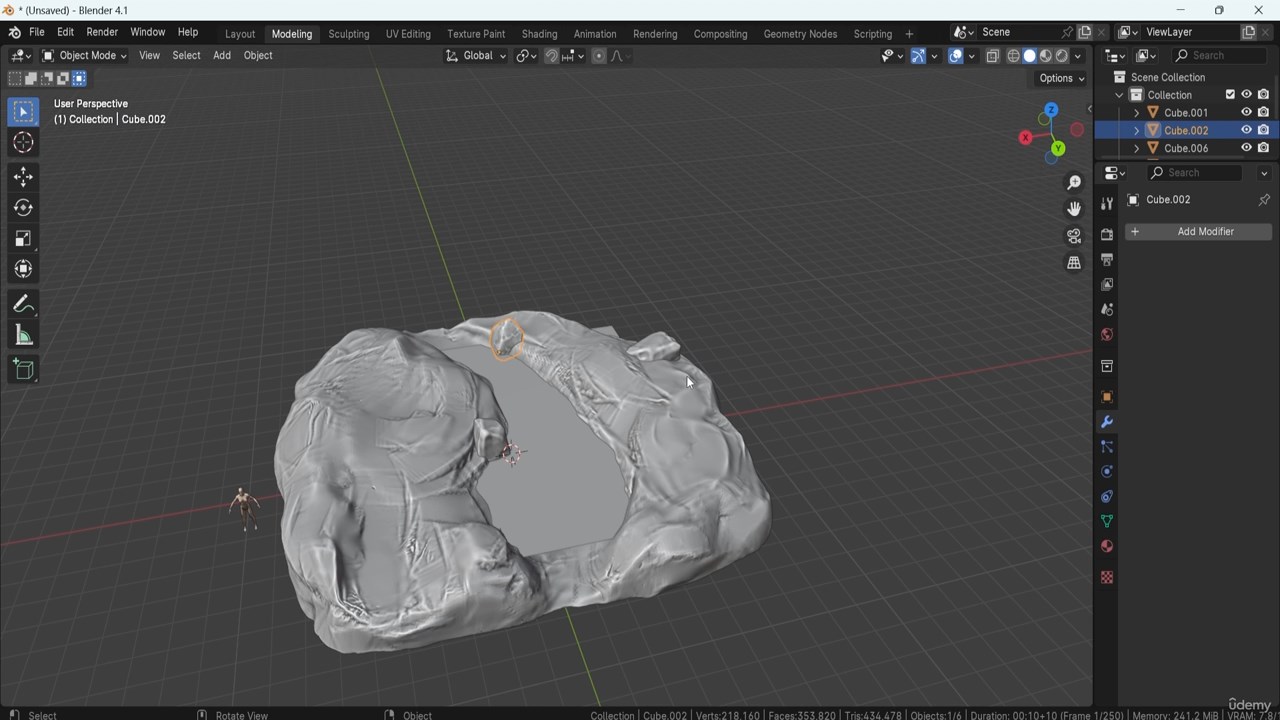This screenshot has height=720, width=1280.
Task: Switch to the Shading workspace tab
Action: coord(539,34)
